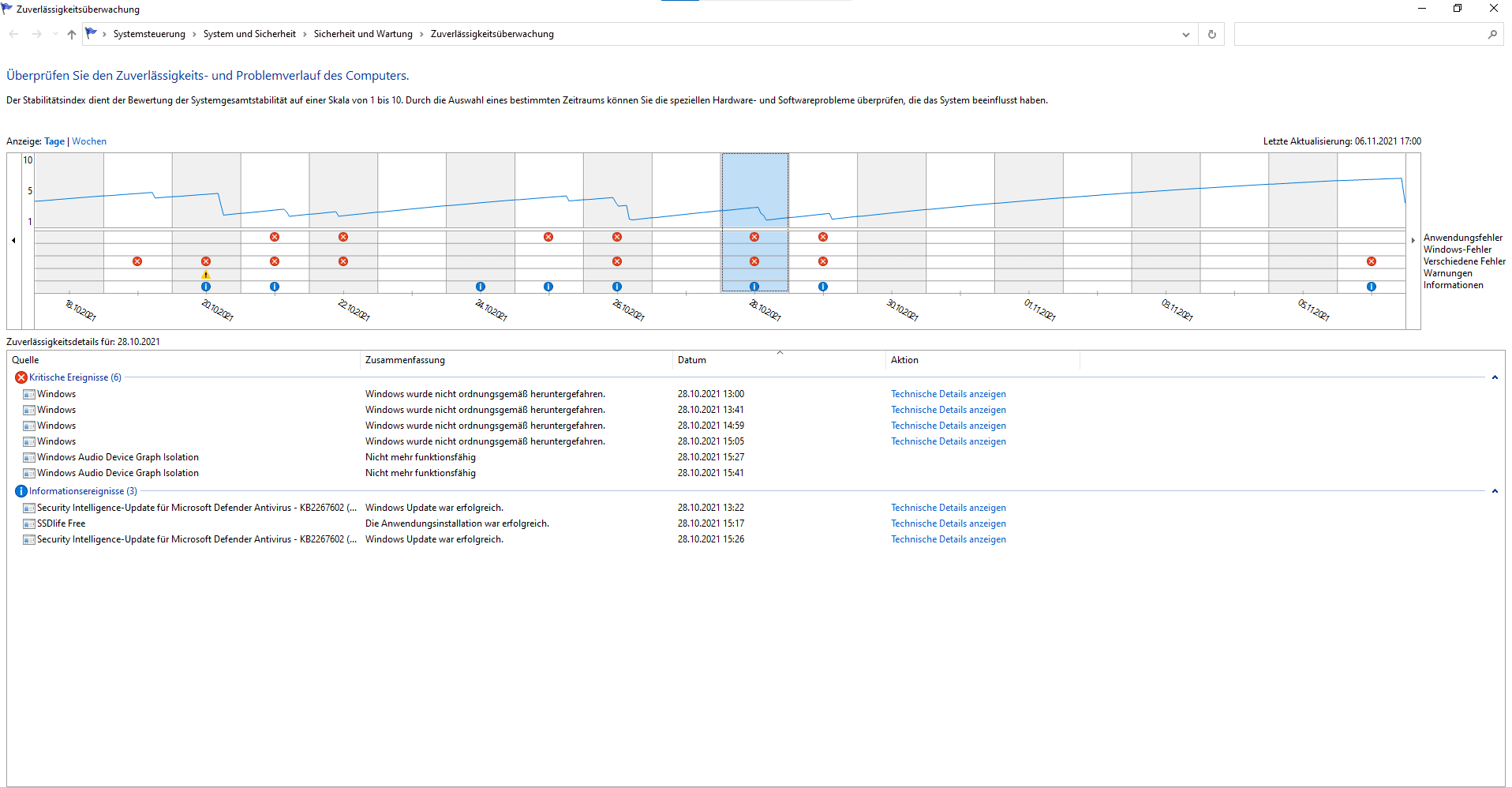Image resolution: width=1512 pixels, height=788 pixels.
Task: Sort list by Quelle column
Action: (x=183, y=360)
